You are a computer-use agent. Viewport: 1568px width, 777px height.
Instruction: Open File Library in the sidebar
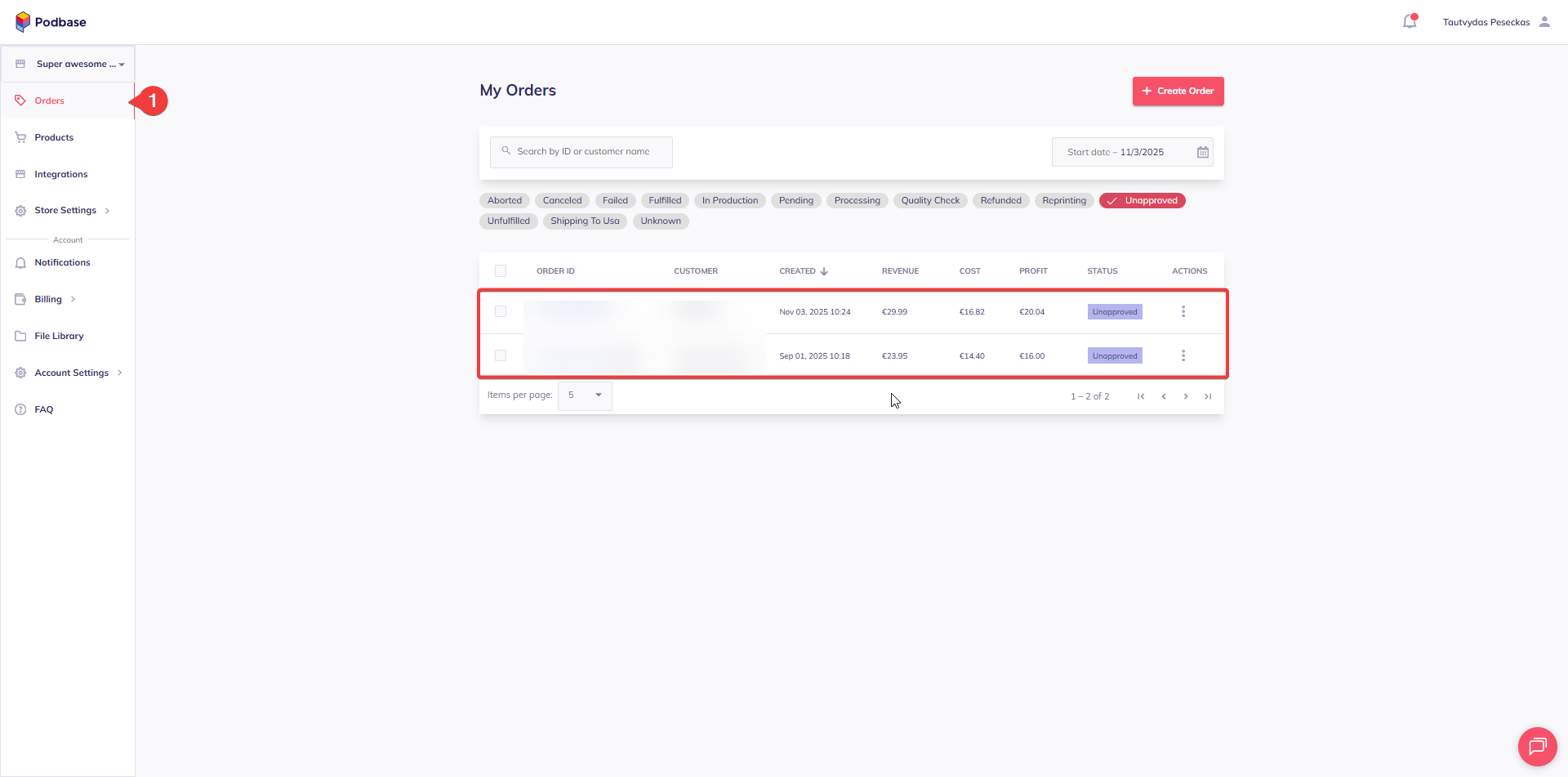click(59, 336)
